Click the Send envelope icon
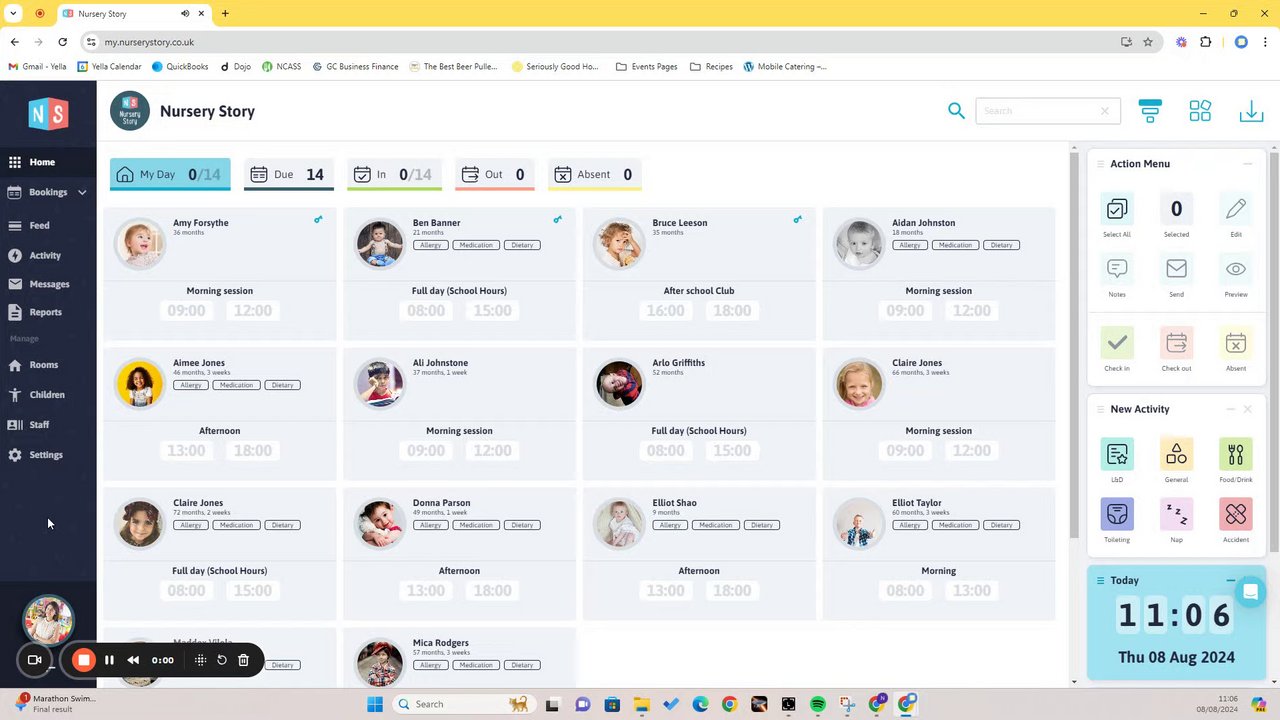This screenshot has height=720, width=1280. pos(1176,269)
